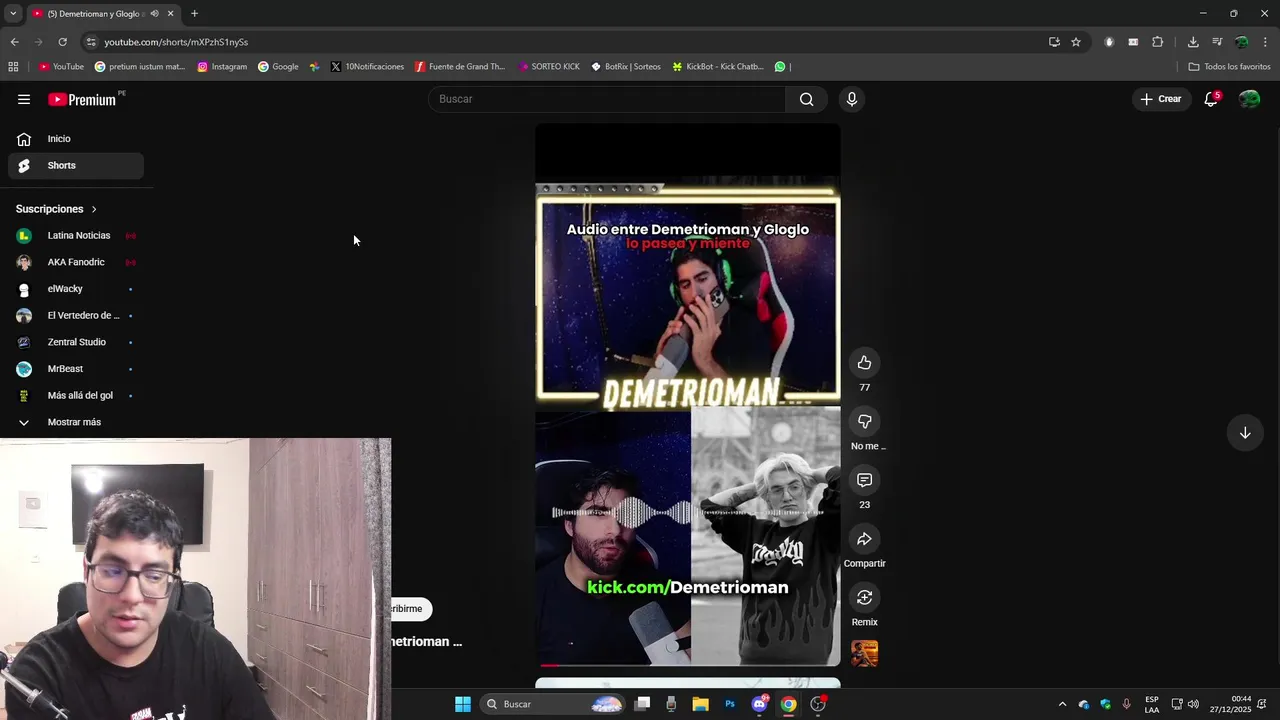Screen dimensions: 1280x720
Task: Click the address bar URL
Action: pos(176,42)
